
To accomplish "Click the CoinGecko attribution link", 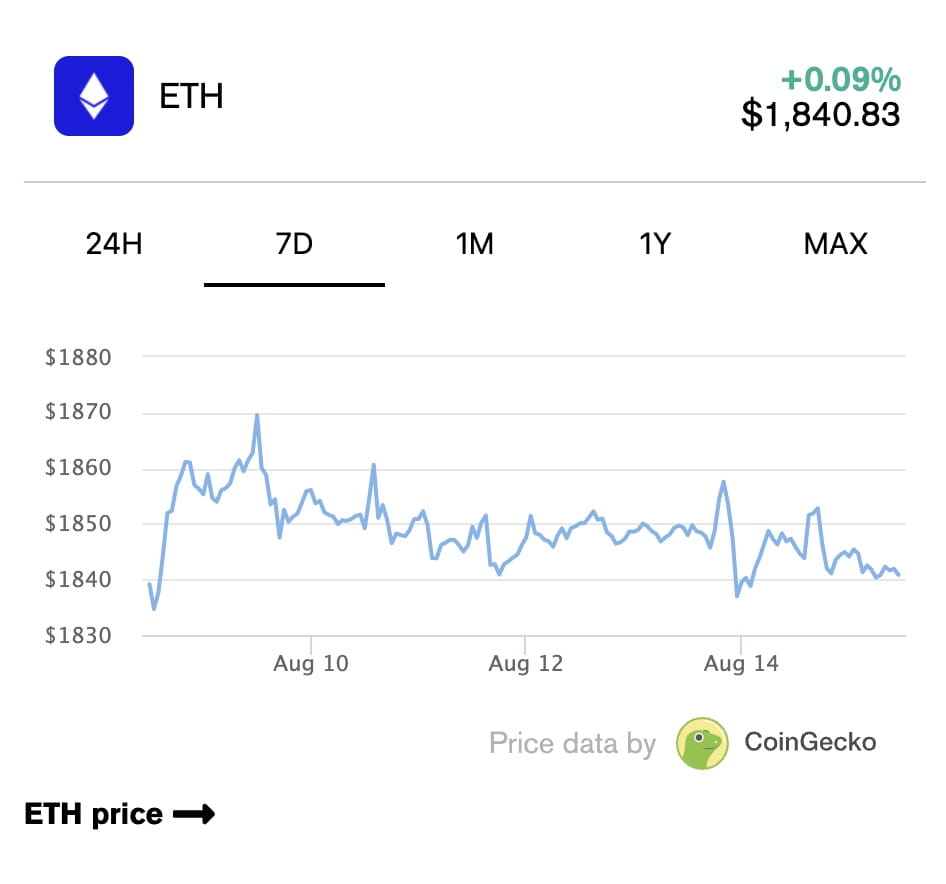I will click(x=809, y=742).
